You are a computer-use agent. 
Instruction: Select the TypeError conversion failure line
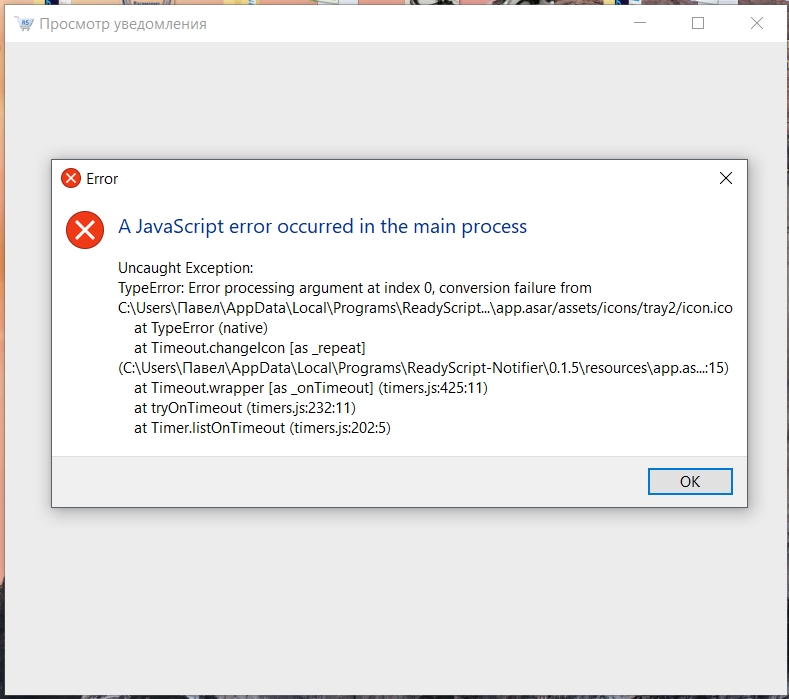tap(355, 288)
